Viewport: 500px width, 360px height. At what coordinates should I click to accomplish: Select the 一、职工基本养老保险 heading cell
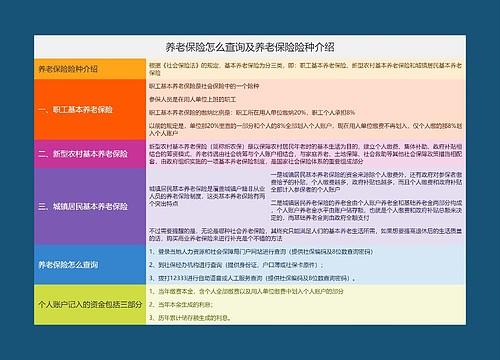tap(90, 110)
